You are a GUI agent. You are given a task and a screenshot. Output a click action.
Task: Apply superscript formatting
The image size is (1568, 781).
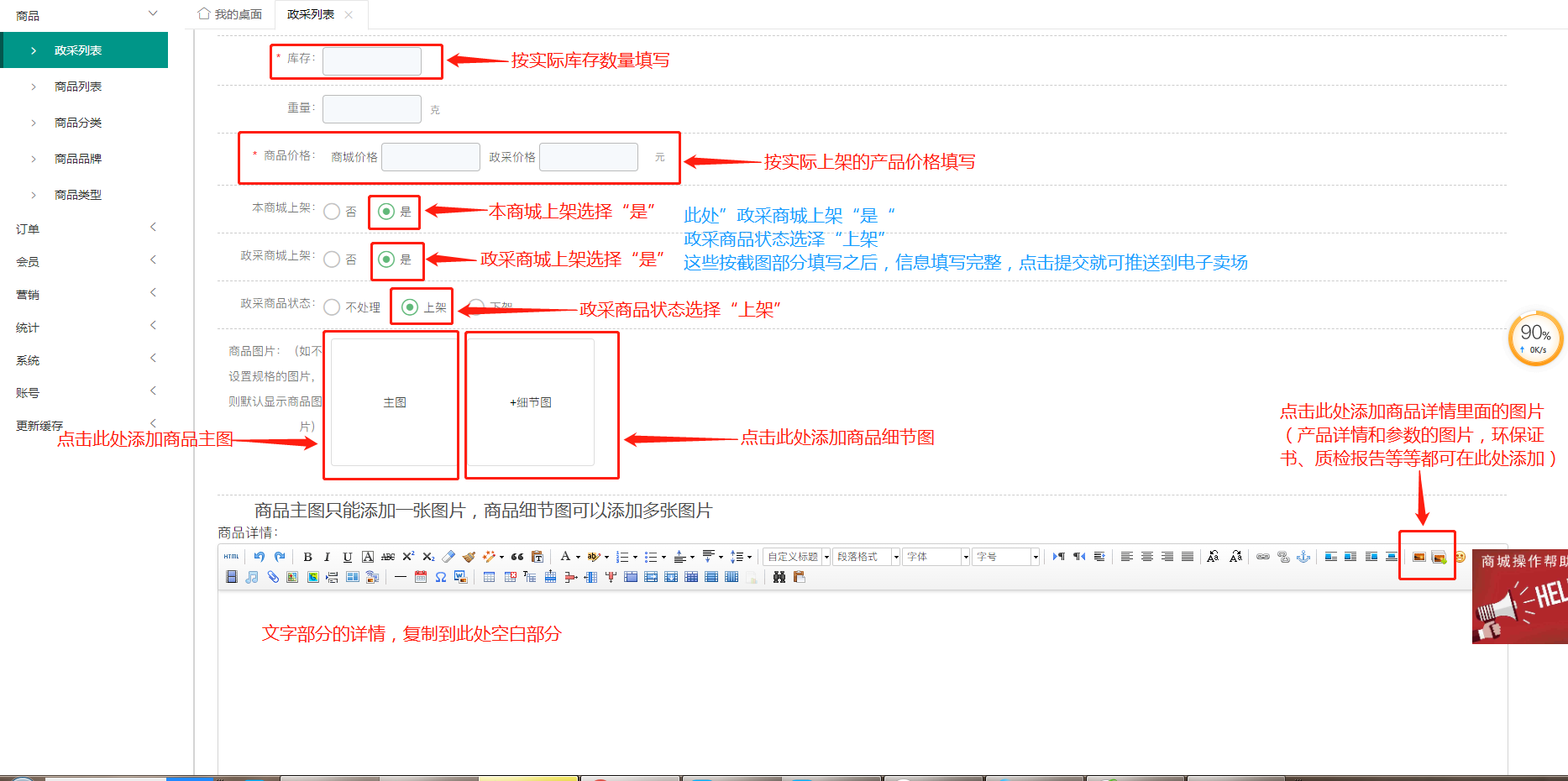click(x=408, y=557)
